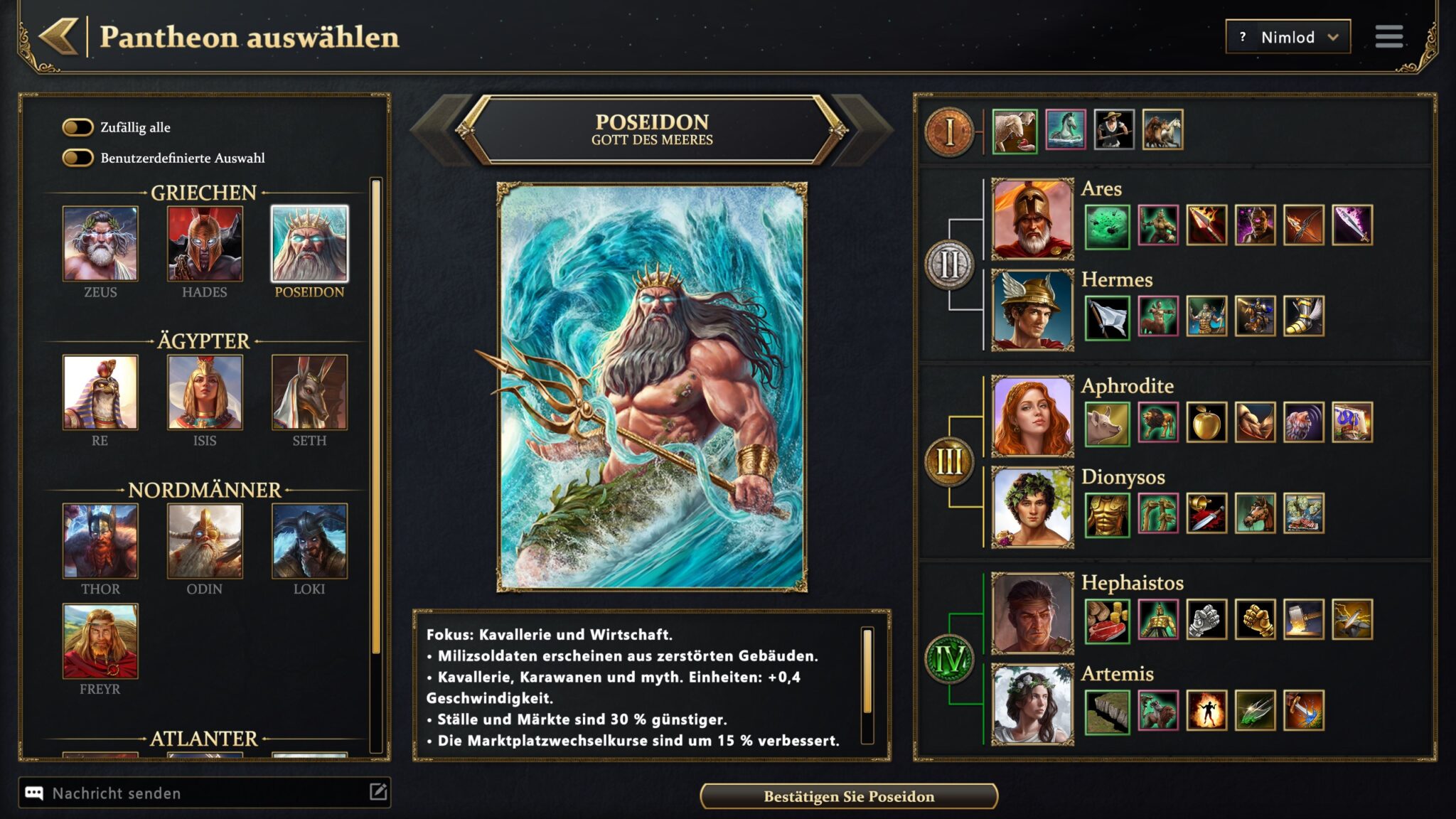The height and width of the screenshot is (819, 1456).
Task: Open the hamburger main menu
Action: [x=1388, y=37]
